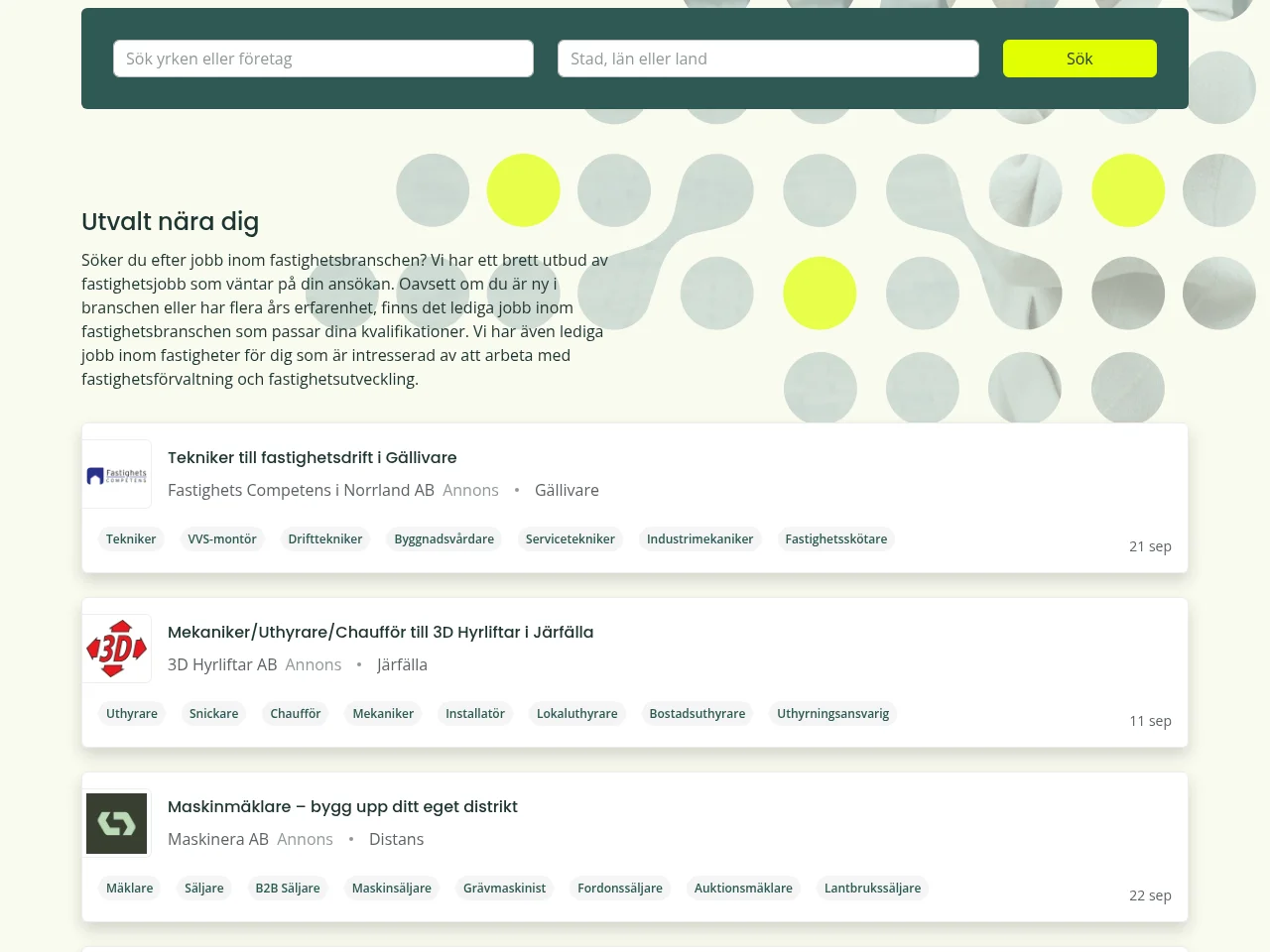Open the 3D Hyrliftar company logo
The width and height of the screenshot is (1270, 952).
pyautogui.click(x=117, y=649)
